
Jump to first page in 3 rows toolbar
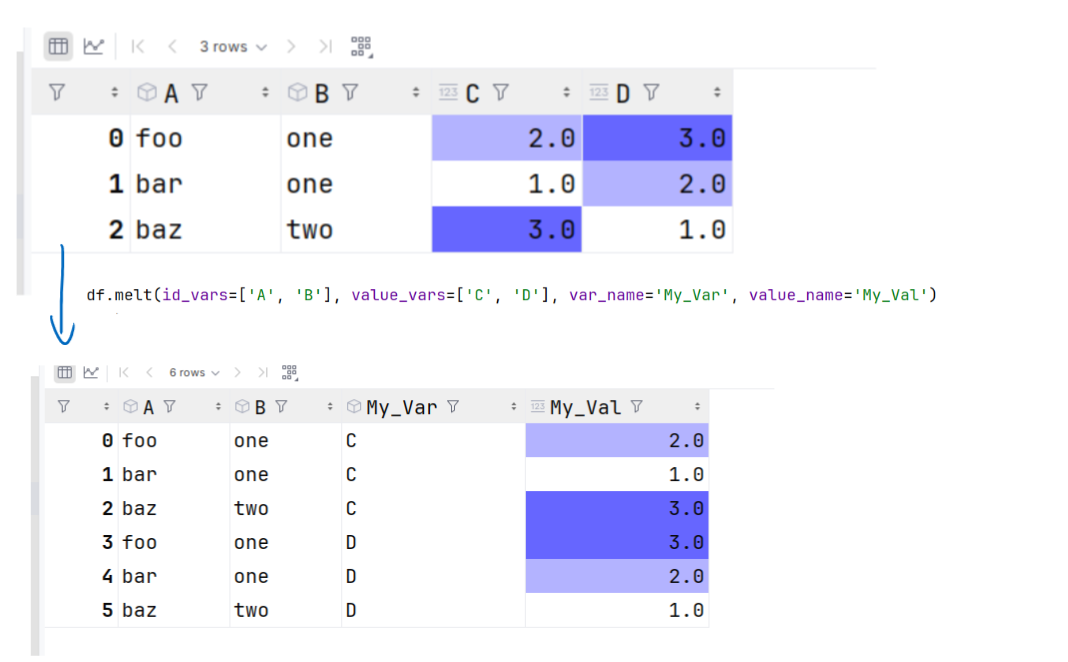click(x=138, y=46)
